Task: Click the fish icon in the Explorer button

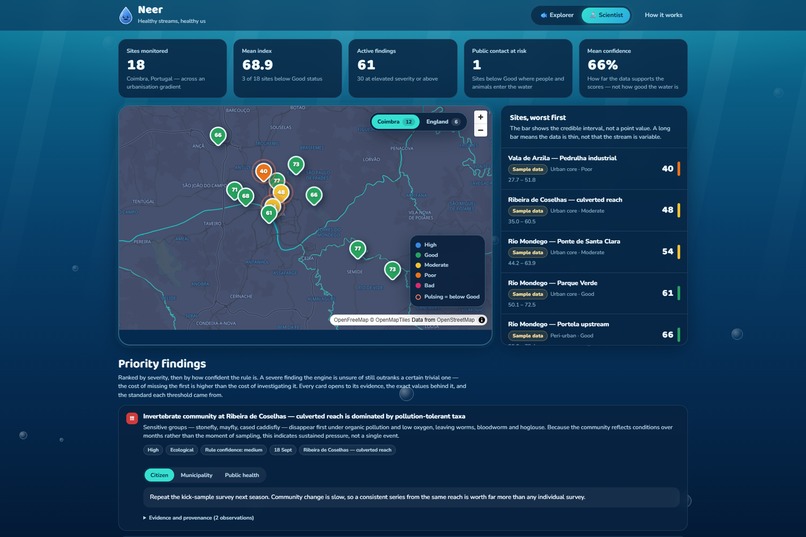Action: point(543,15)
